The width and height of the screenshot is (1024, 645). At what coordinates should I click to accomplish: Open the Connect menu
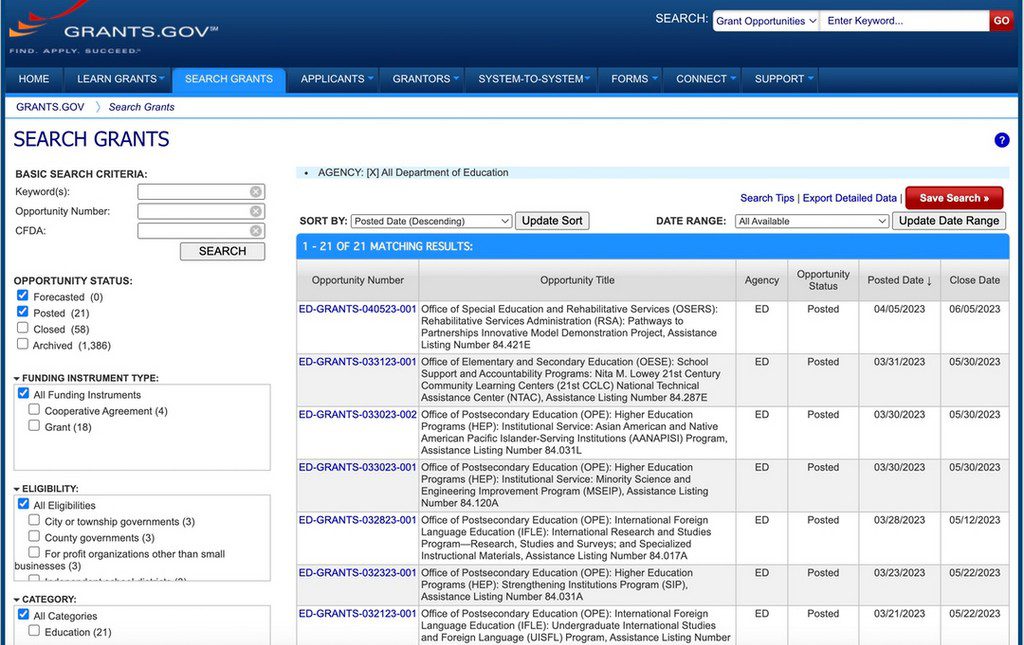[x=702, y=79]
